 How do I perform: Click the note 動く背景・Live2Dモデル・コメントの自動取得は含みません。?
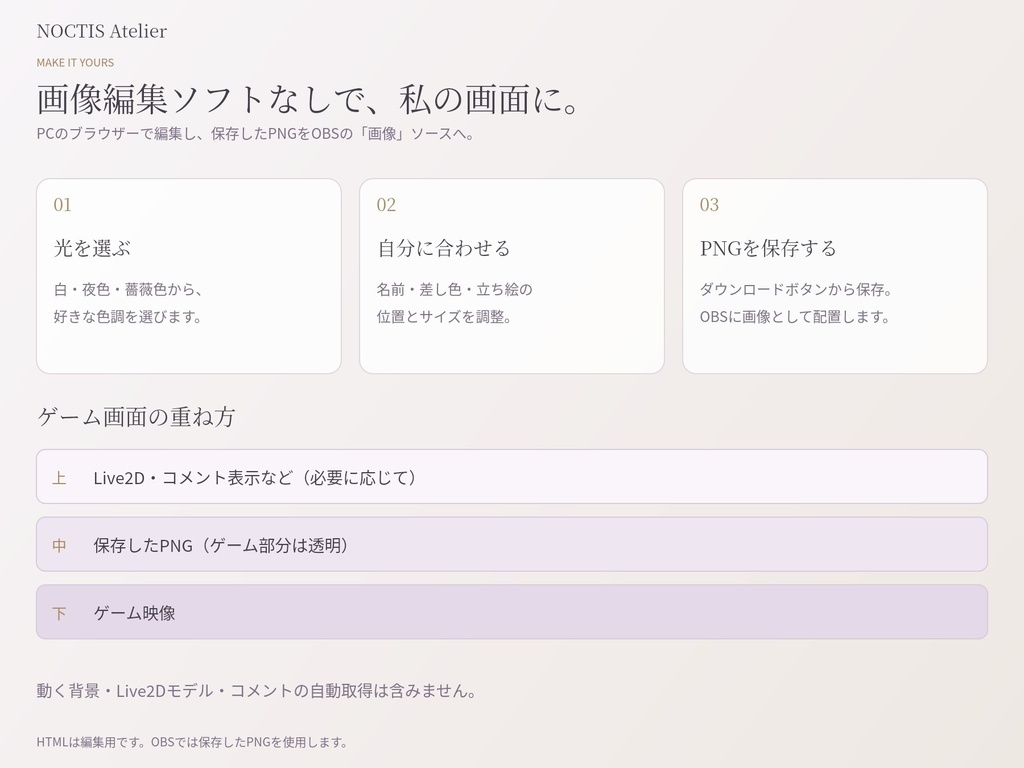(x=257, y=691)
